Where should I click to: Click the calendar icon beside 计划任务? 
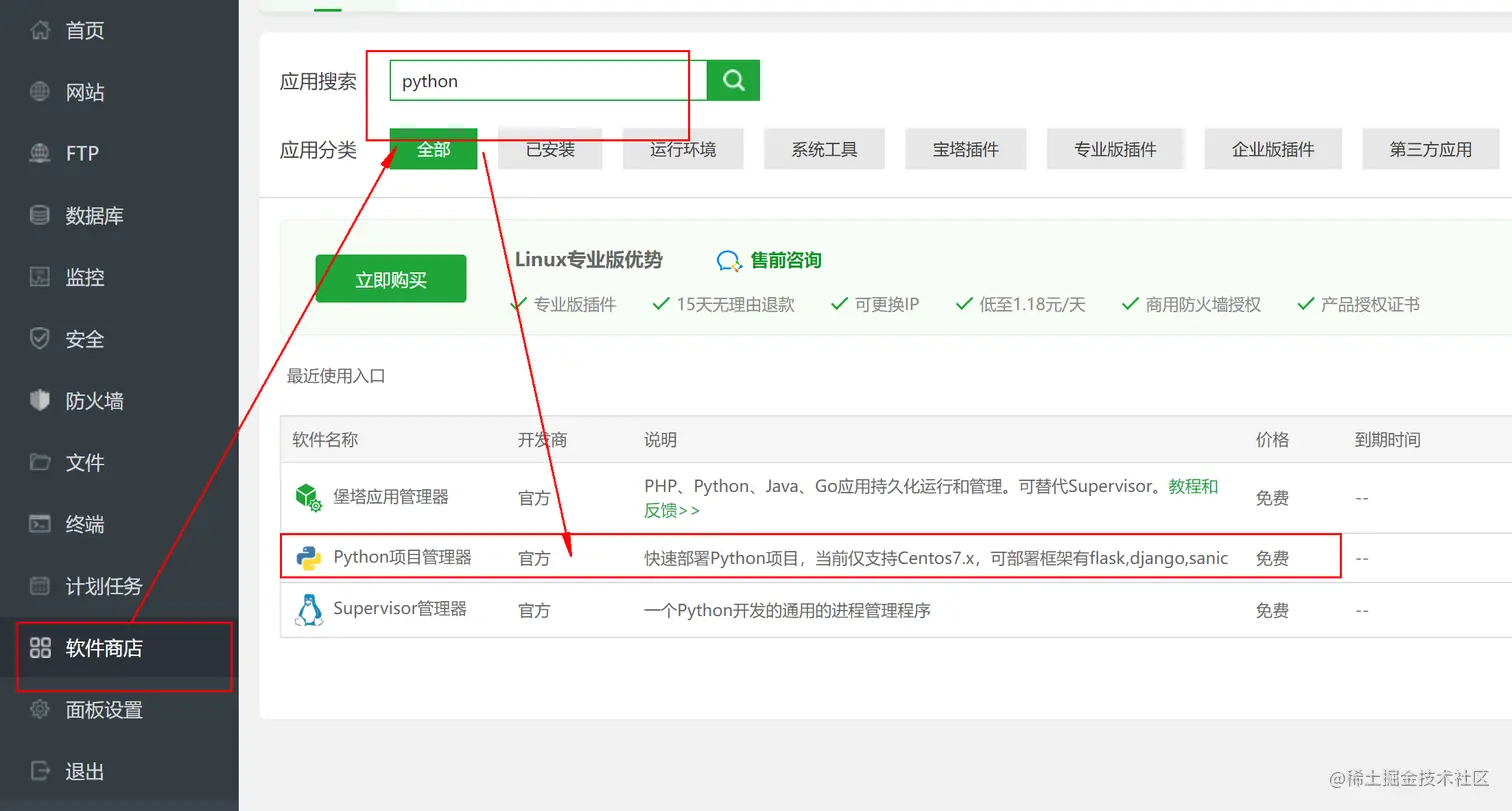coord(40,586)
